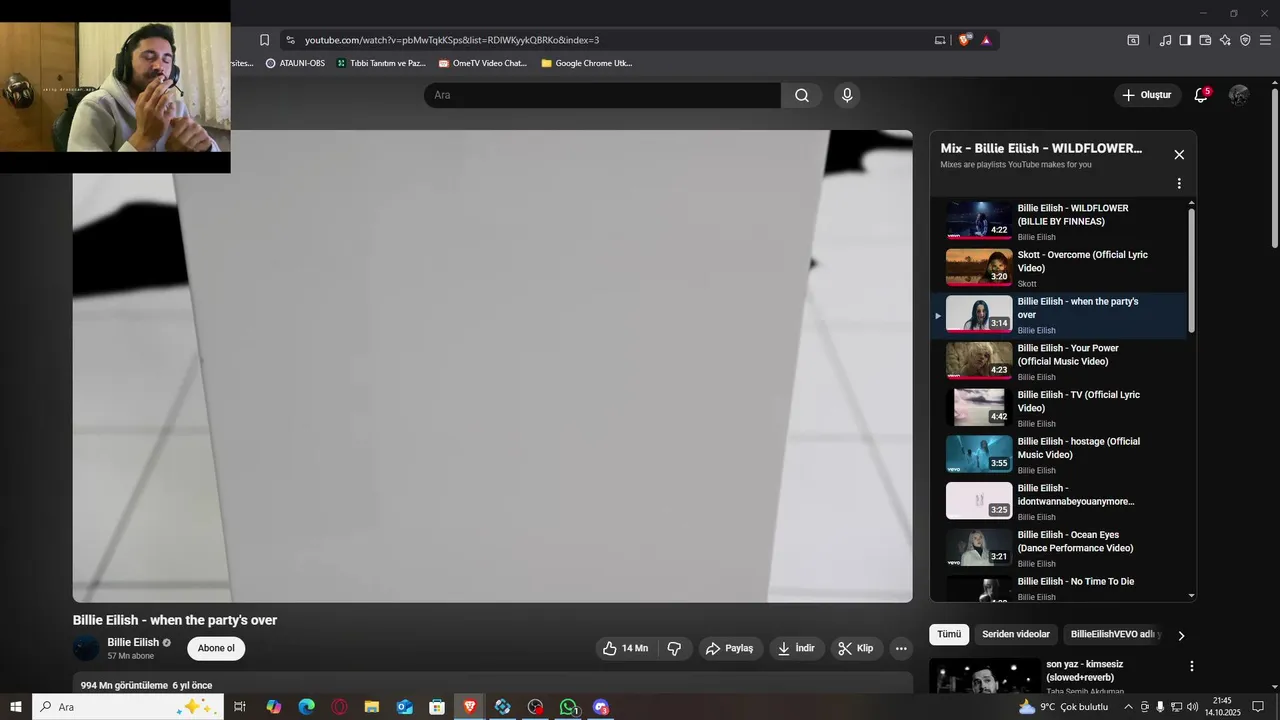Image resolution: width=1280 pixels, height=720 pixels.
Task: Toggle Brave sidebar panel icon
Action: pos(1185,40)
